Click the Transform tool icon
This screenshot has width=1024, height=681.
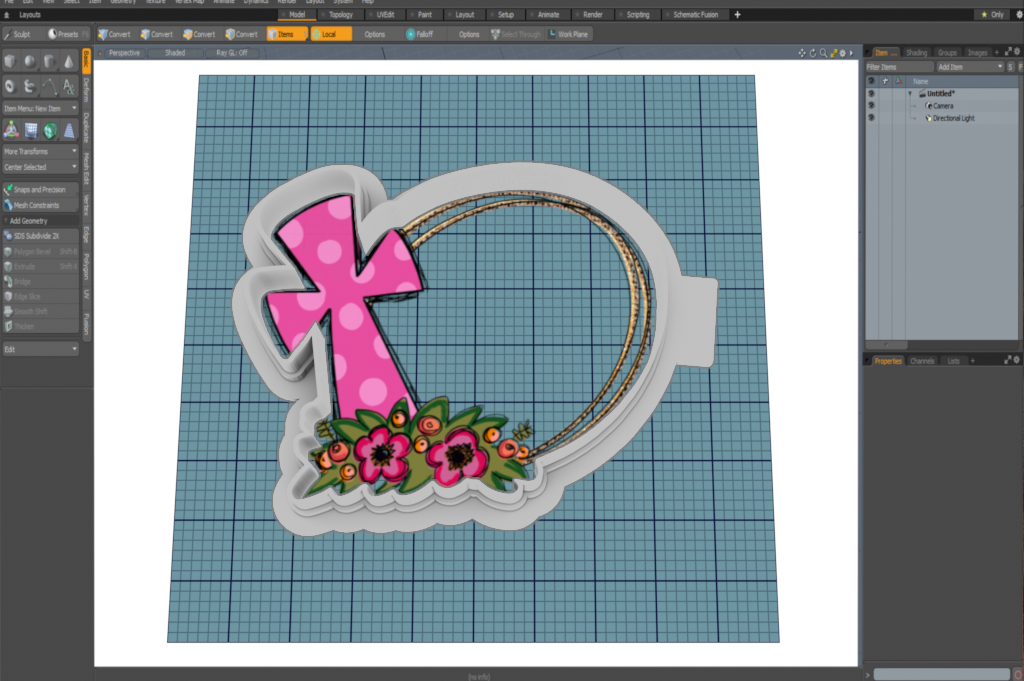[10, 130]
